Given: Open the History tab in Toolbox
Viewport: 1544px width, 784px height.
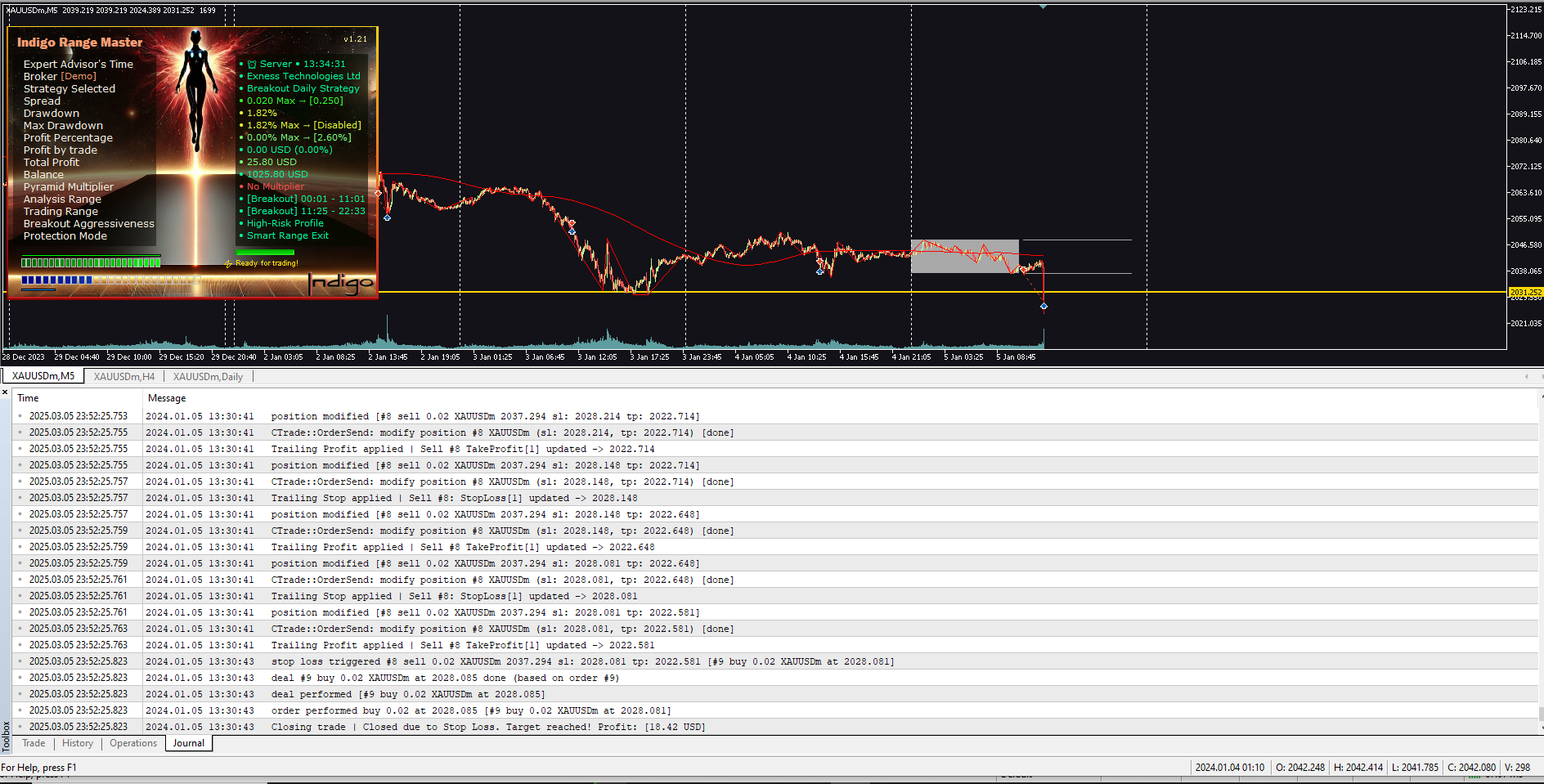Looking at the screenshot, I should tap(78, 743).
